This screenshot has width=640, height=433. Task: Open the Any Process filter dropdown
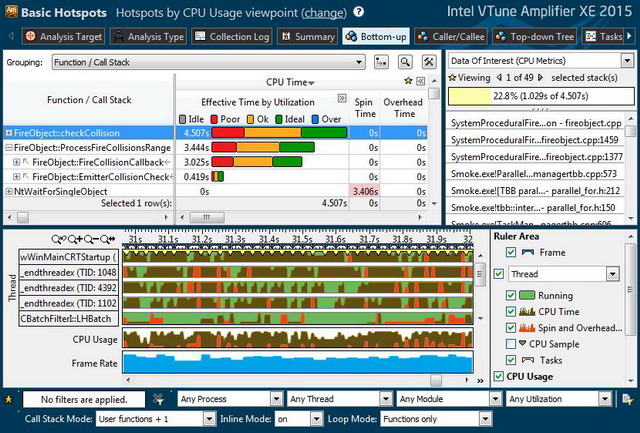(x=276, y=399)
